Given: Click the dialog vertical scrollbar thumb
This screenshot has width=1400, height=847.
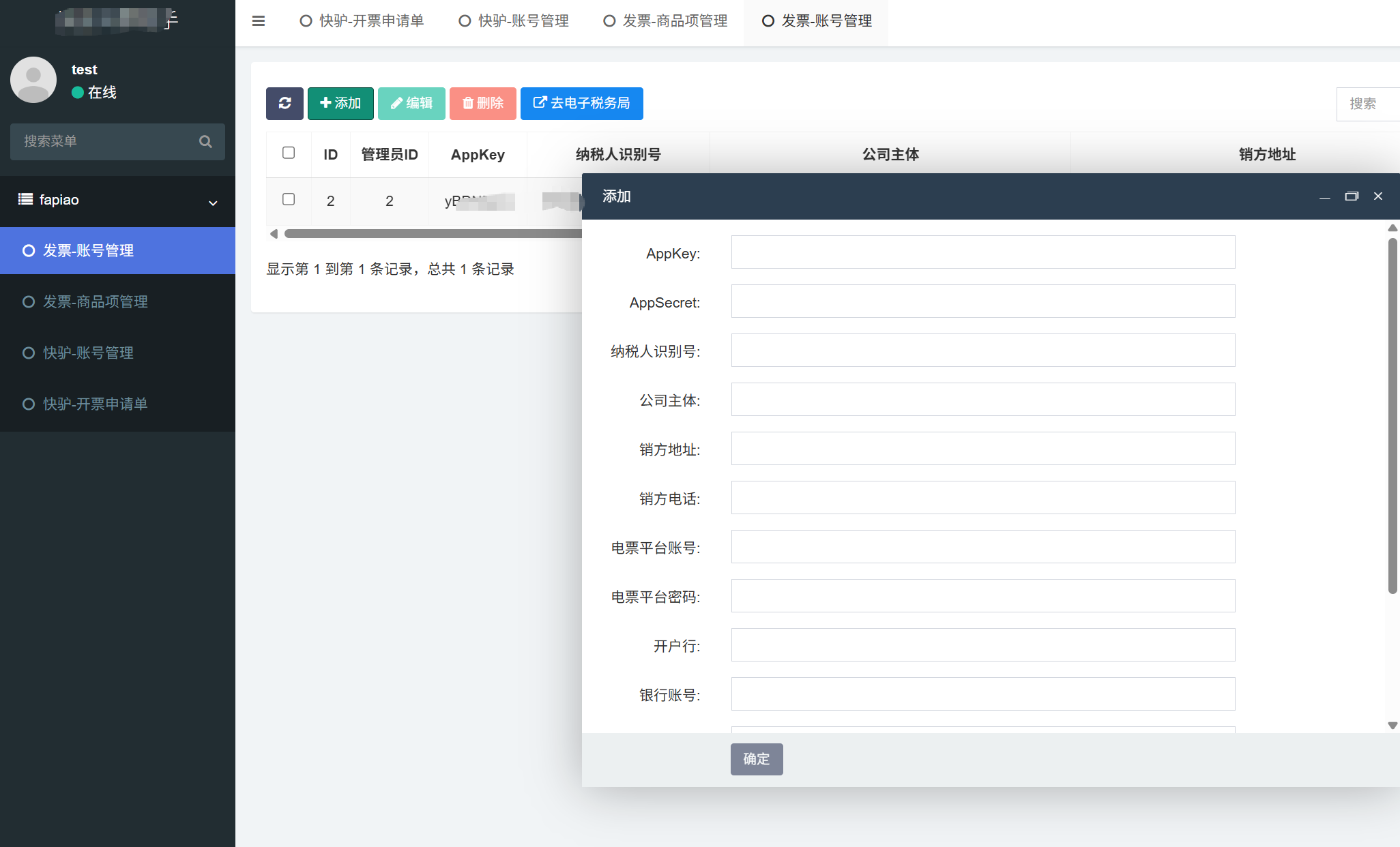Looking at the screenshot, I should coord(1392,416).
